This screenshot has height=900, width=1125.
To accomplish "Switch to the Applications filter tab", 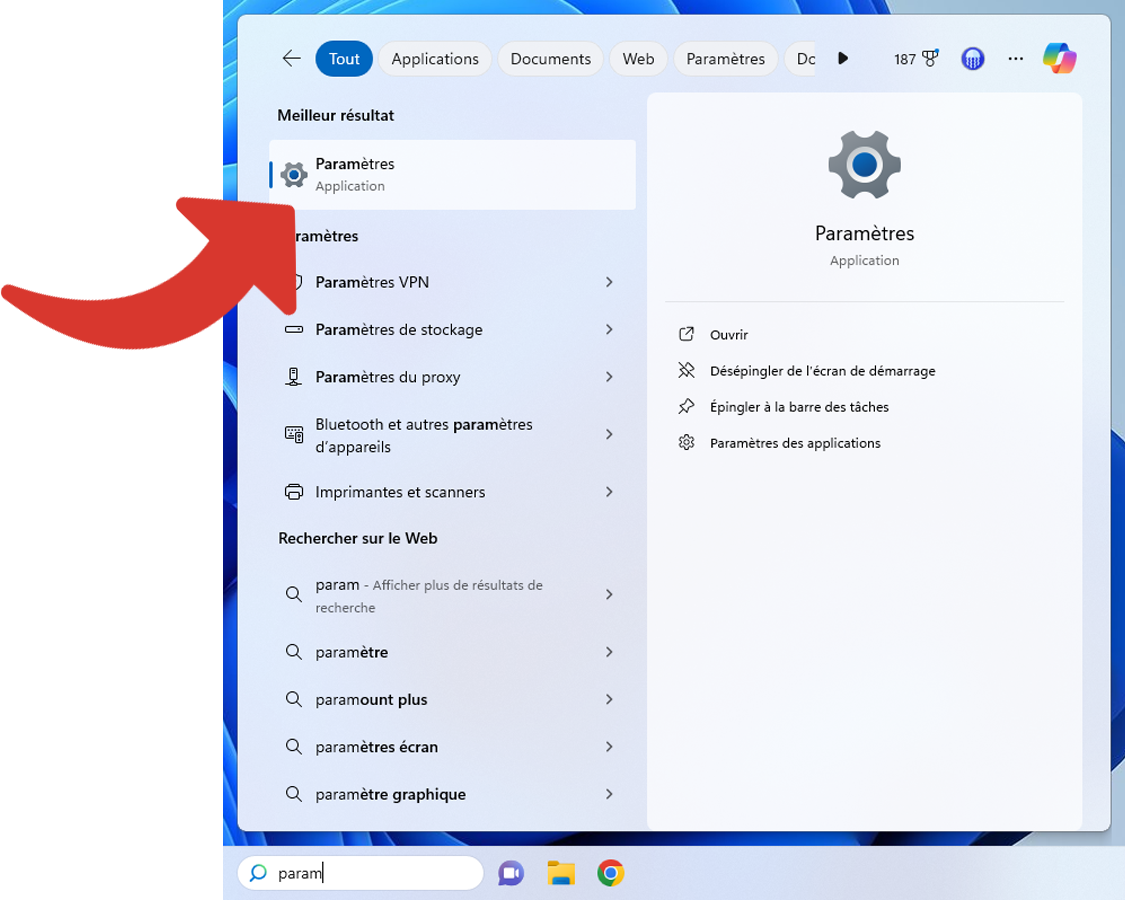I will 435,59.
